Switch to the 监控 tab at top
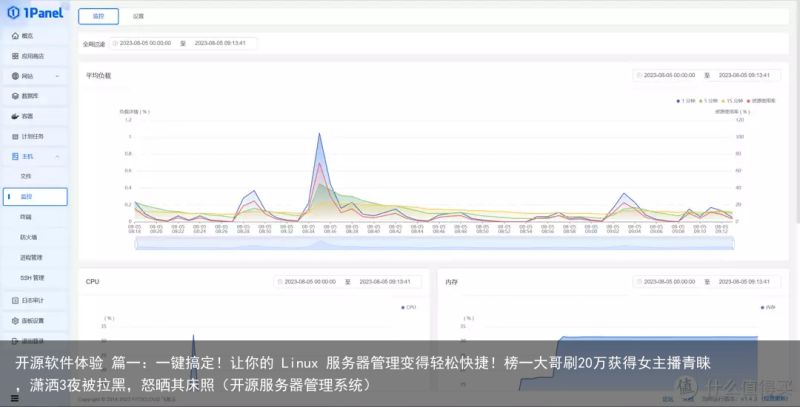The width and height of the screenshot is (800, 407). pos(98,16)
